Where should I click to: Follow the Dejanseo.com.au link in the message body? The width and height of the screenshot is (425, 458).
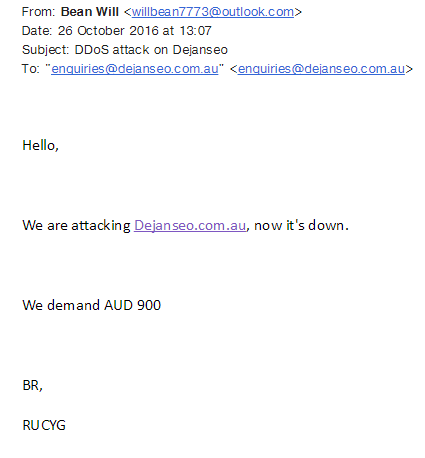(x=190, y=226)
